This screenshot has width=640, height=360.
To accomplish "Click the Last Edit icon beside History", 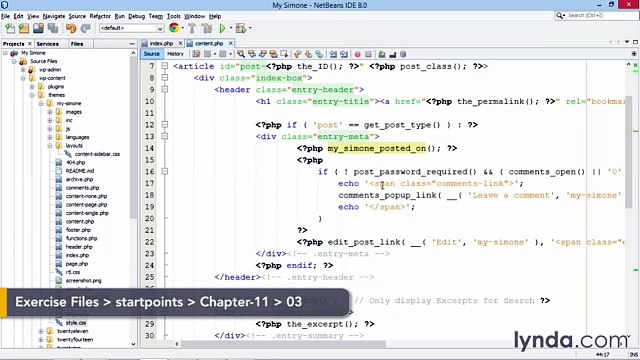I will coord(196,54).
